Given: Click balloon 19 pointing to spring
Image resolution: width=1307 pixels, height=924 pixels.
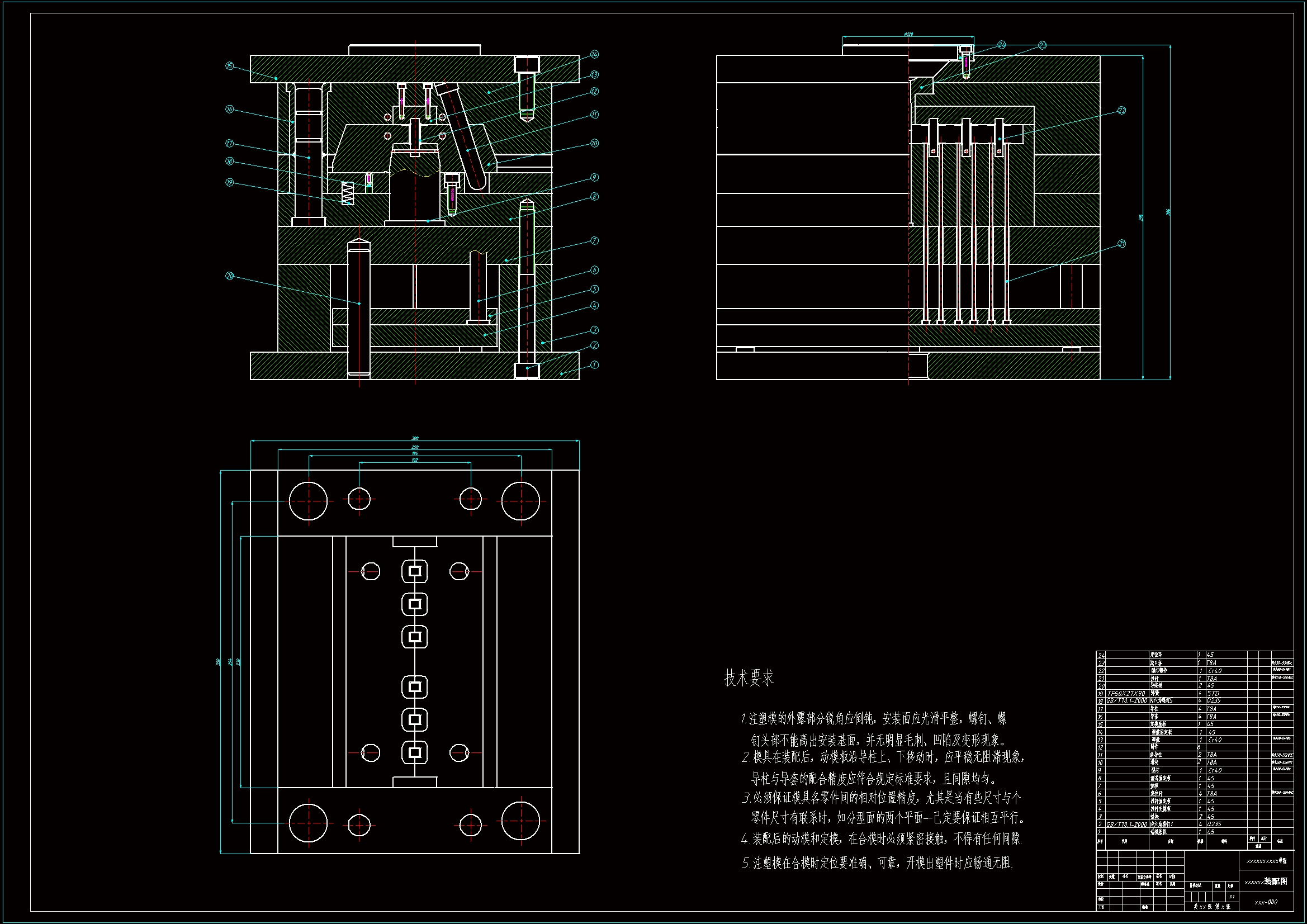Looking at the screenshot, I should (229, 182).
